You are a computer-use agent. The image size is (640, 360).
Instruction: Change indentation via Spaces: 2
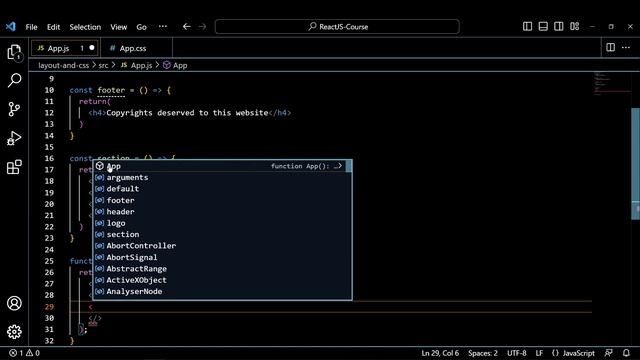(x=483, y=353)
